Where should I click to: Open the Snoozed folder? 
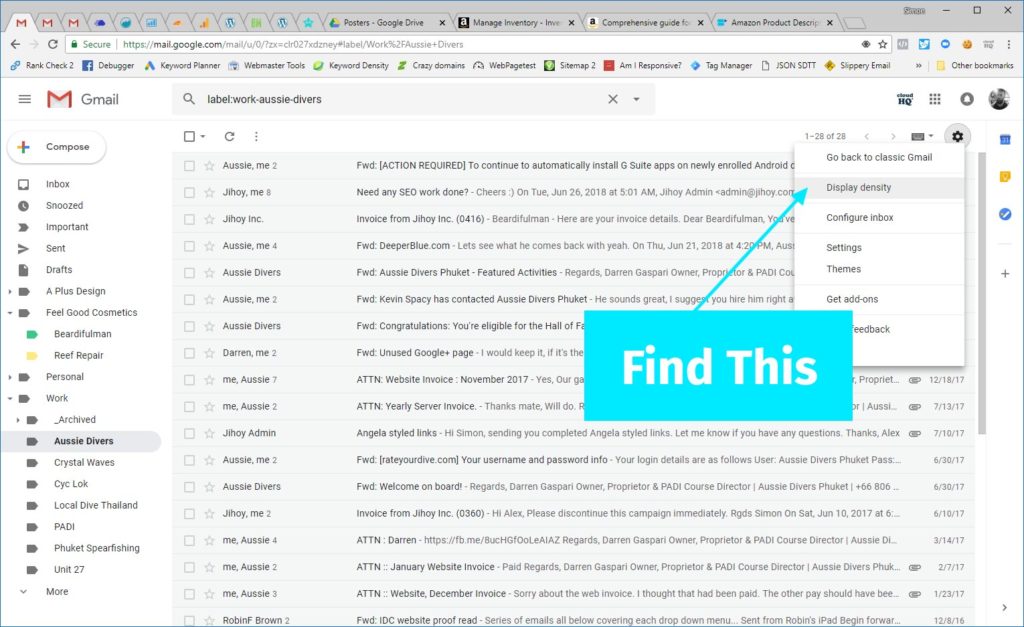(x=64, y=206)
